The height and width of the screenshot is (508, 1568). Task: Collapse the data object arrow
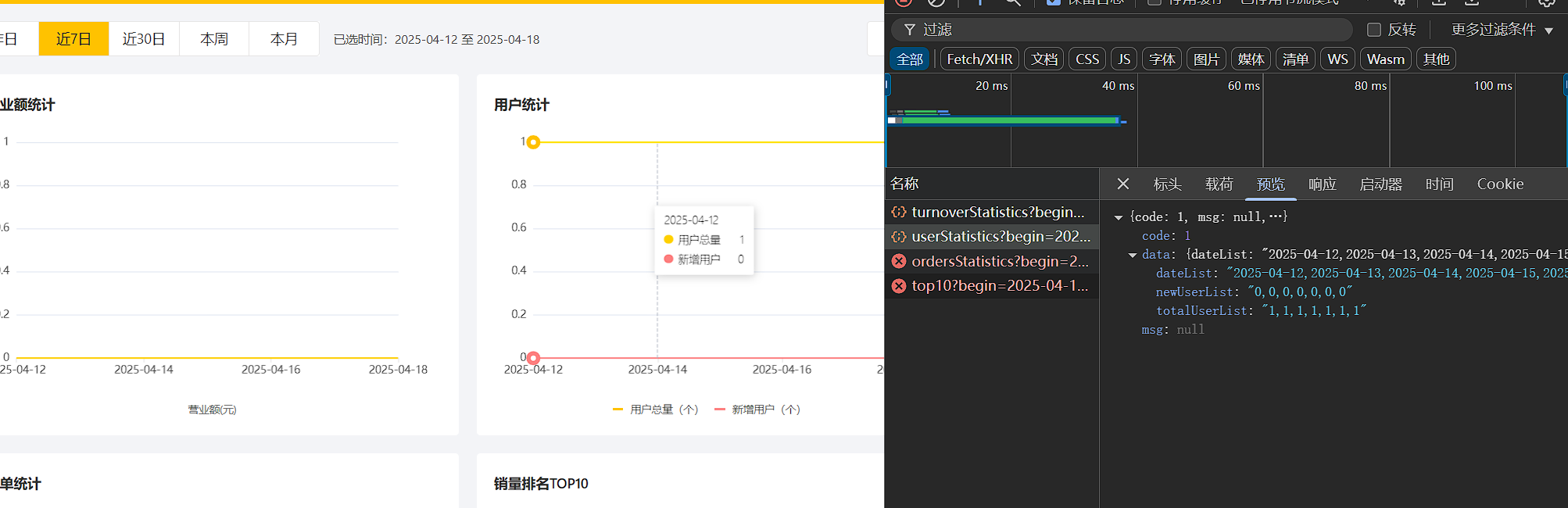coord(1133,255)
